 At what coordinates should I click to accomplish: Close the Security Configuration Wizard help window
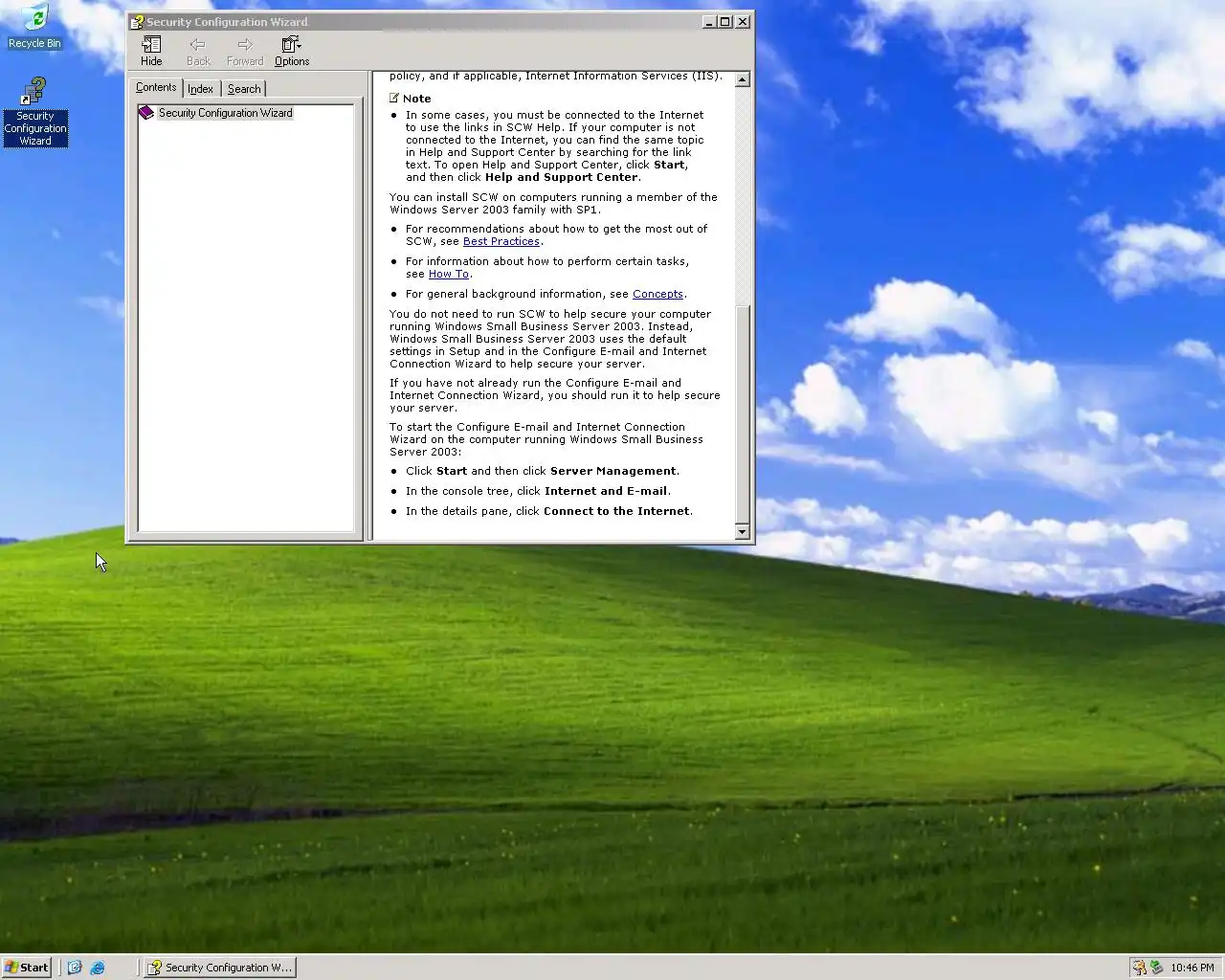click(x=743, y=21)
